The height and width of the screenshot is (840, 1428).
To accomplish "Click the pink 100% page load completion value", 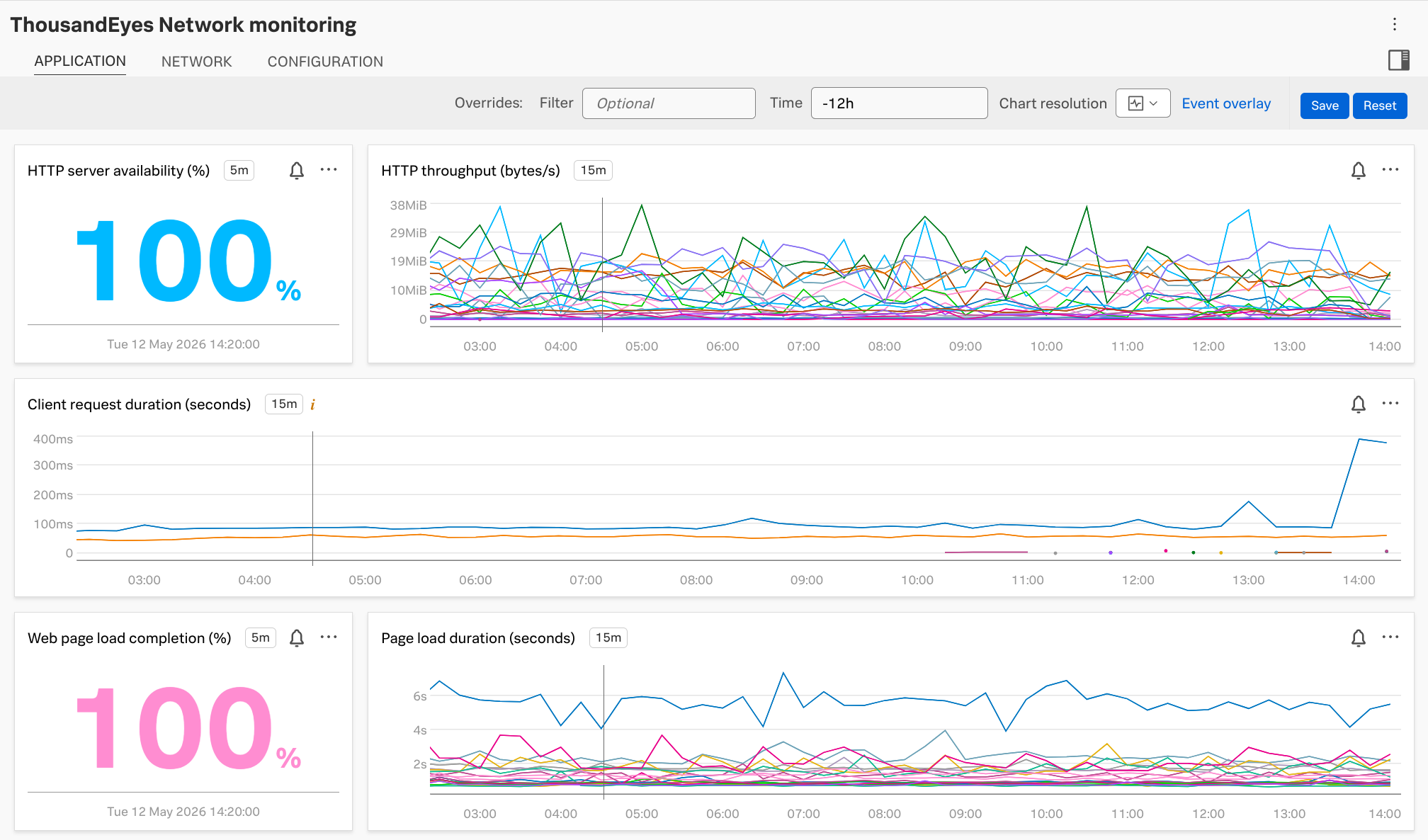I will (x=188, y=729).
